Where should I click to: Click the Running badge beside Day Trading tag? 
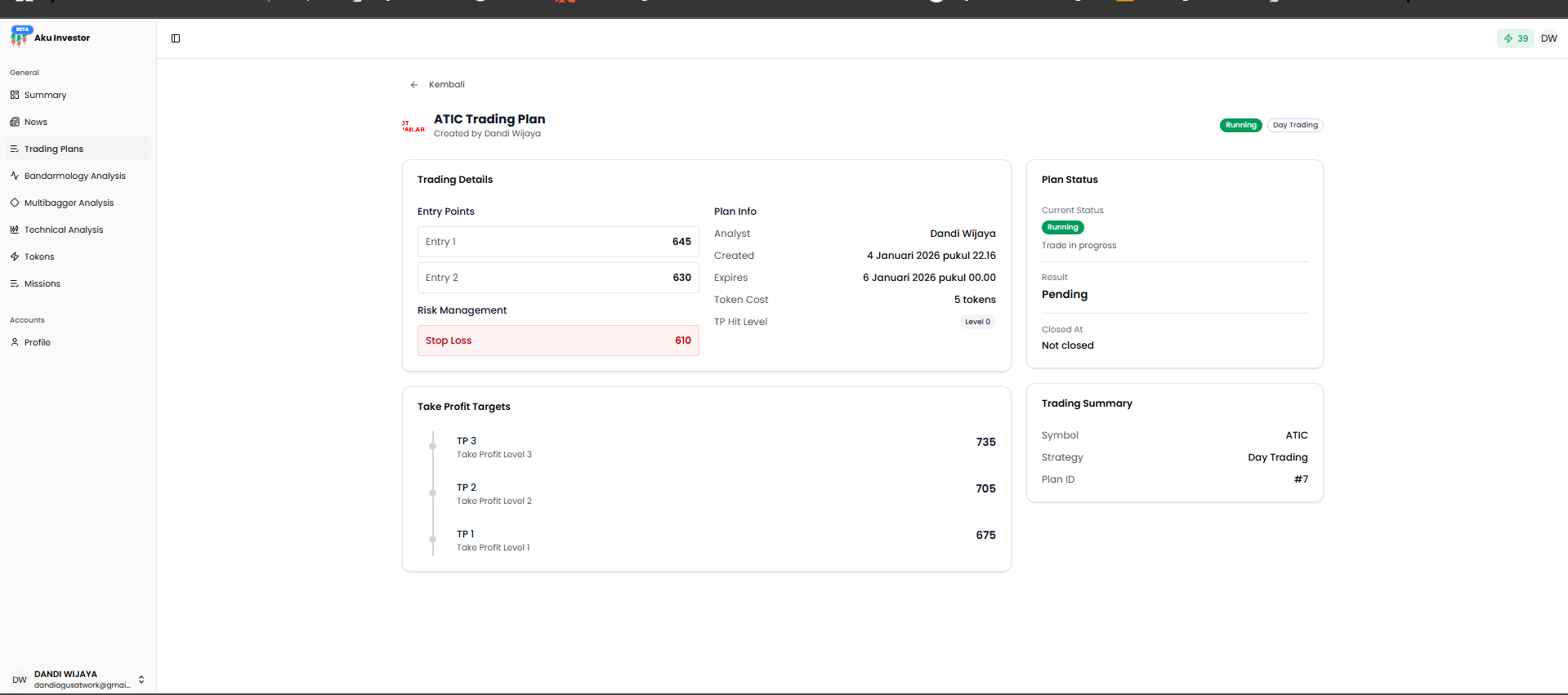point(1241,125)
